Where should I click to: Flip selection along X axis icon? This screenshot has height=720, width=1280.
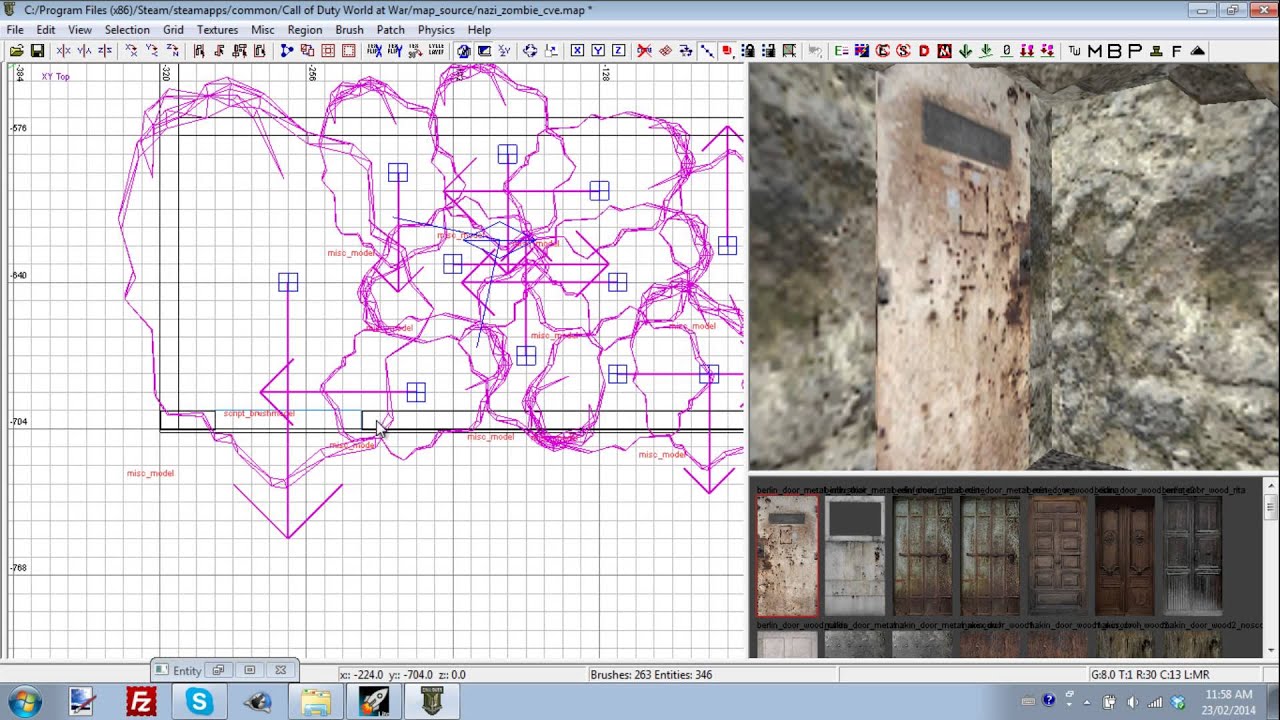point(63,51)
